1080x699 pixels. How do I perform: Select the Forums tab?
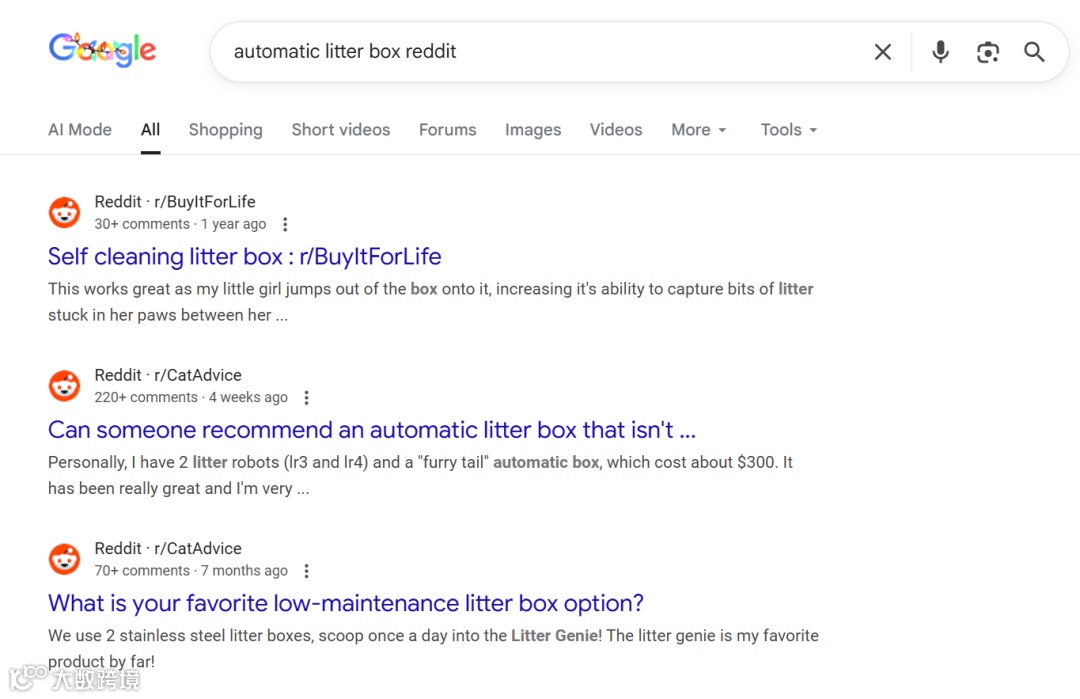[447, 130]
